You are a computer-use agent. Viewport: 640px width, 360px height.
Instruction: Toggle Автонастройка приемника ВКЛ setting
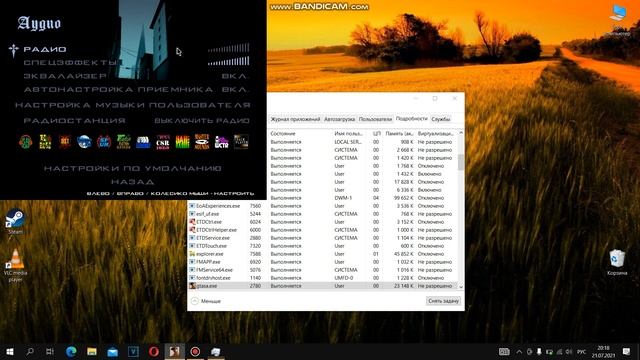pos(235,89)
